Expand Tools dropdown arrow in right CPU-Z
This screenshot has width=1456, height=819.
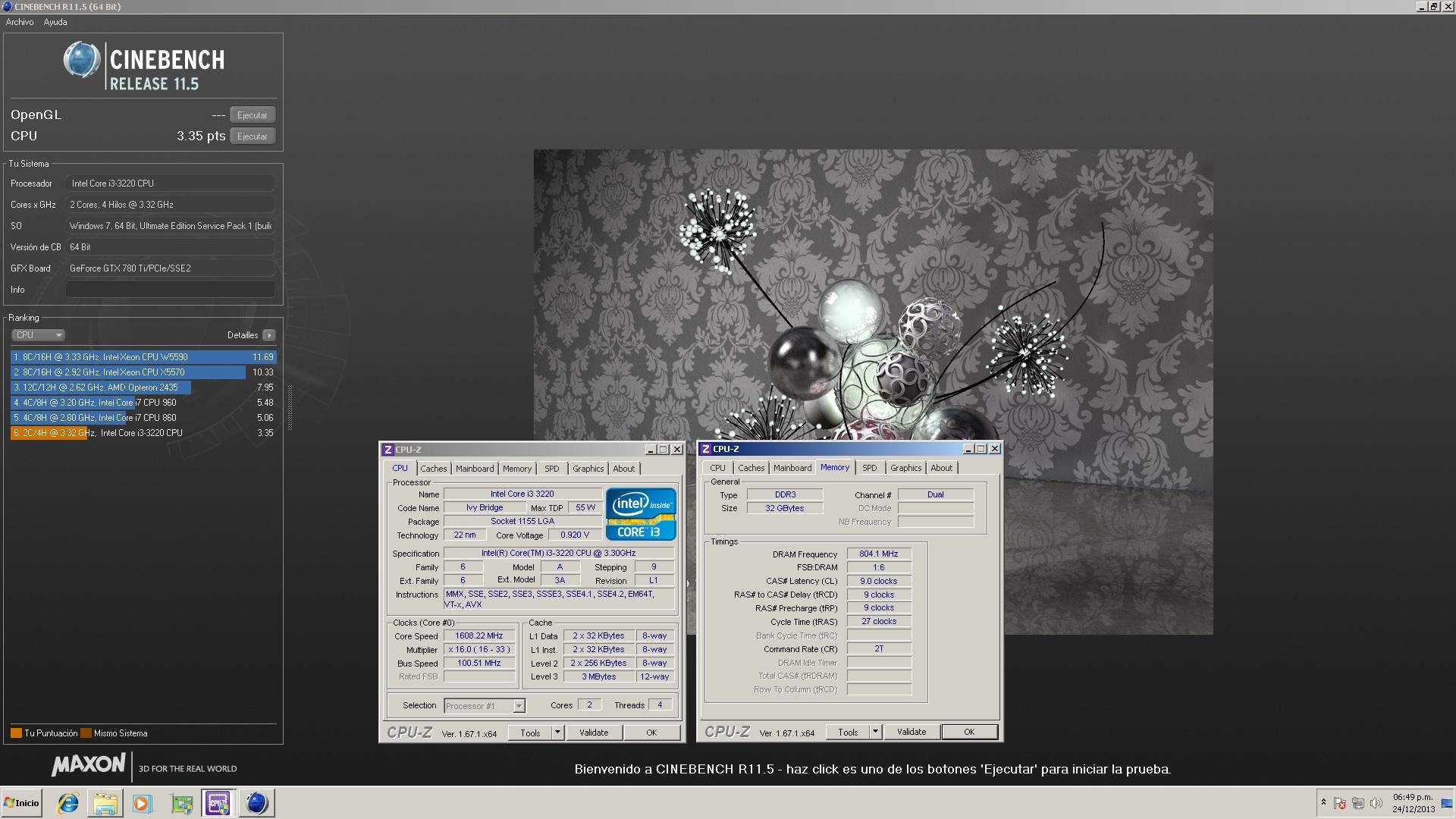(876, 732)
